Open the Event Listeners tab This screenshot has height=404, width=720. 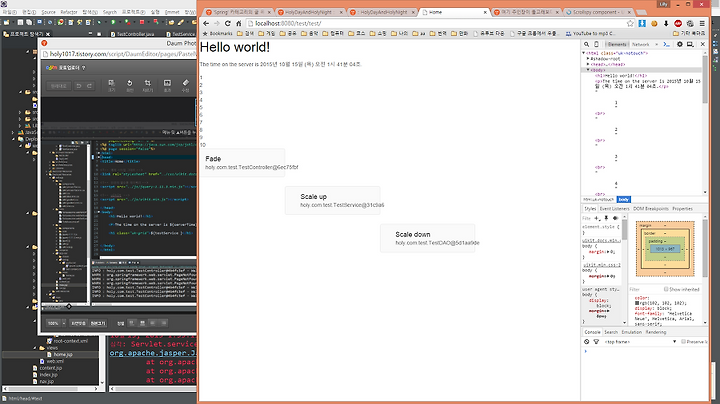614,208
